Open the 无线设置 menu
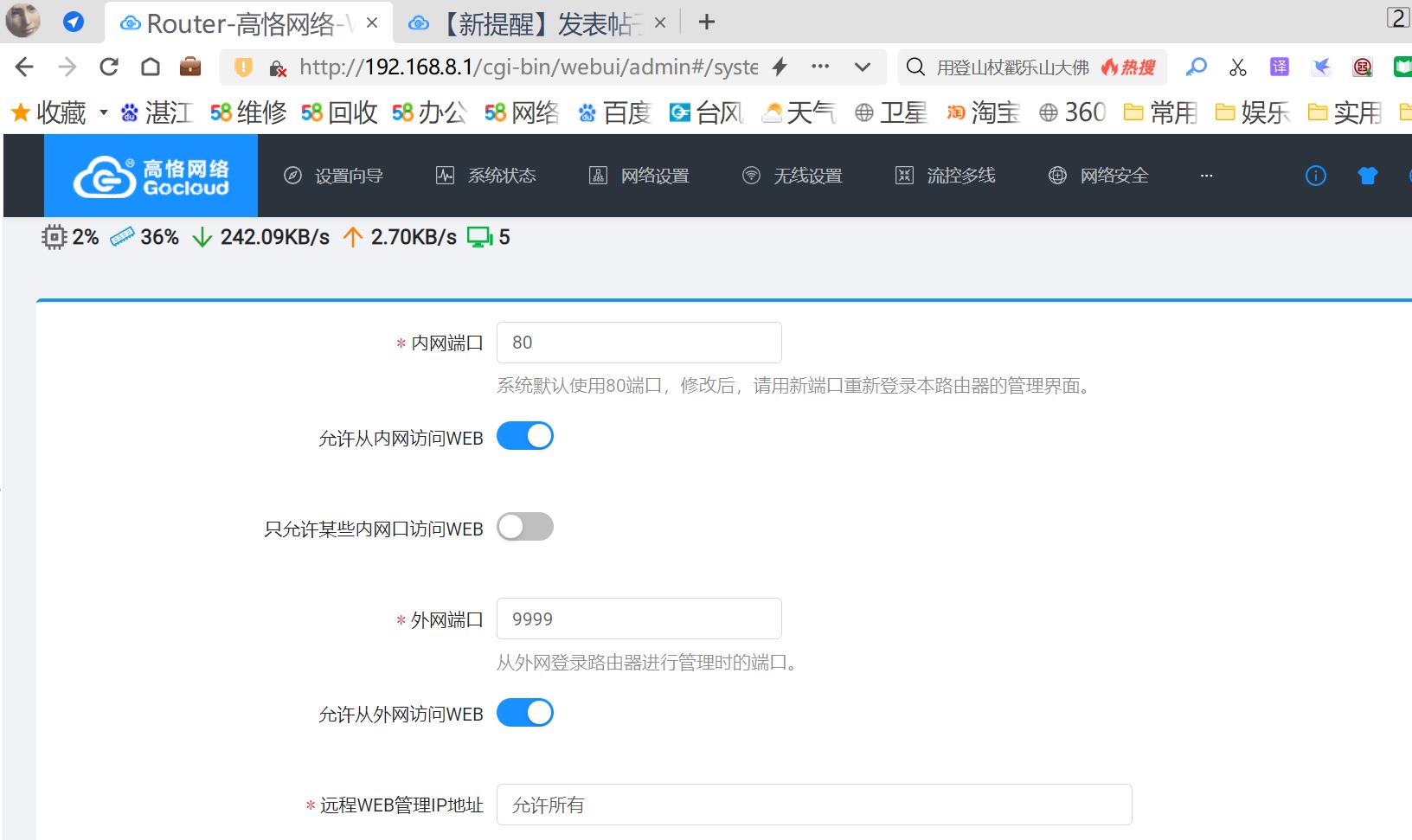Screen dimensions: 1412x840 (793, 176)
